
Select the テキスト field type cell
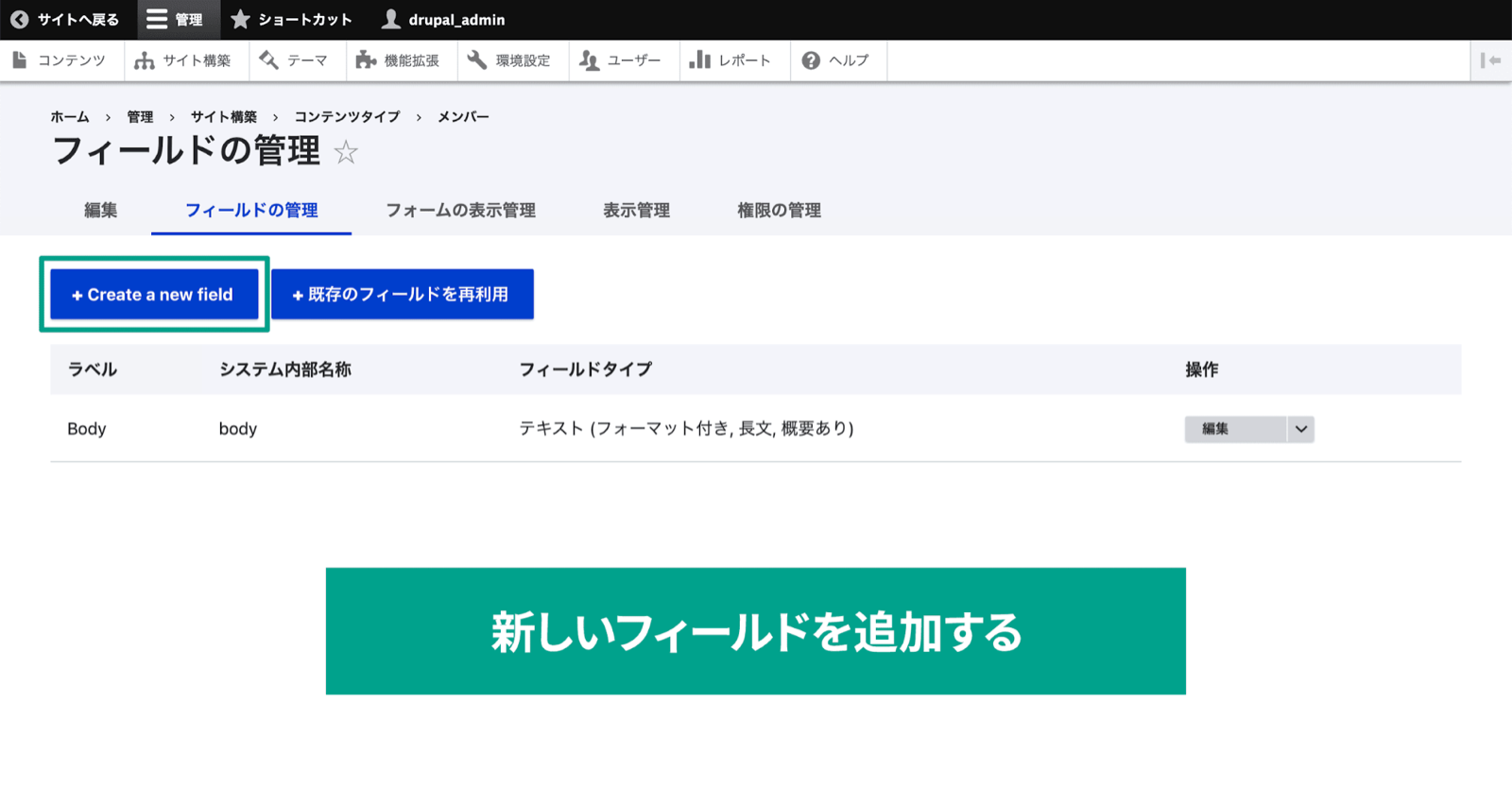(x=686, y=429)
